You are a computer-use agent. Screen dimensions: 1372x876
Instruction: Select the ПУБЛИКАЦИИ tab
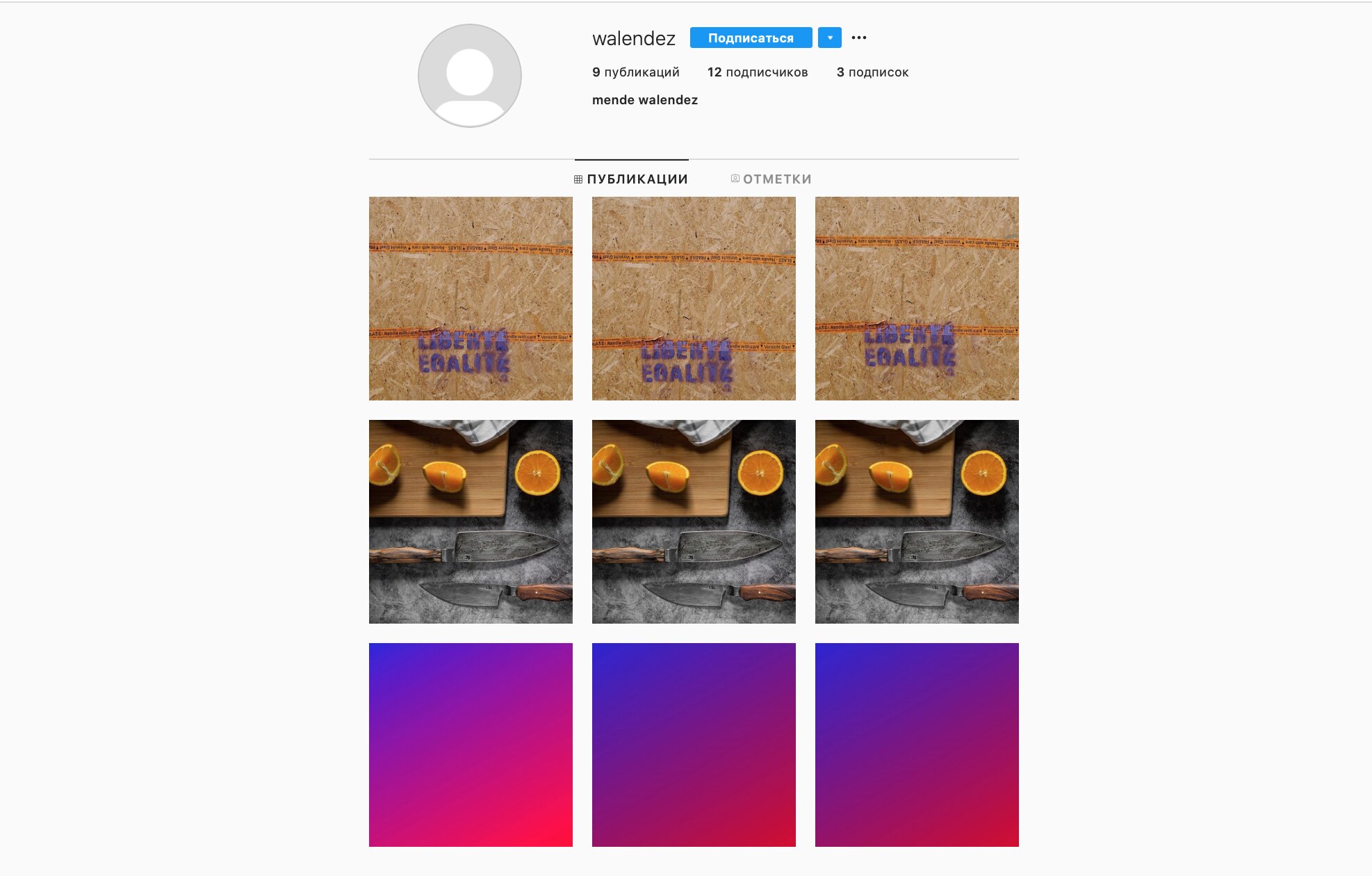[631, 179]
